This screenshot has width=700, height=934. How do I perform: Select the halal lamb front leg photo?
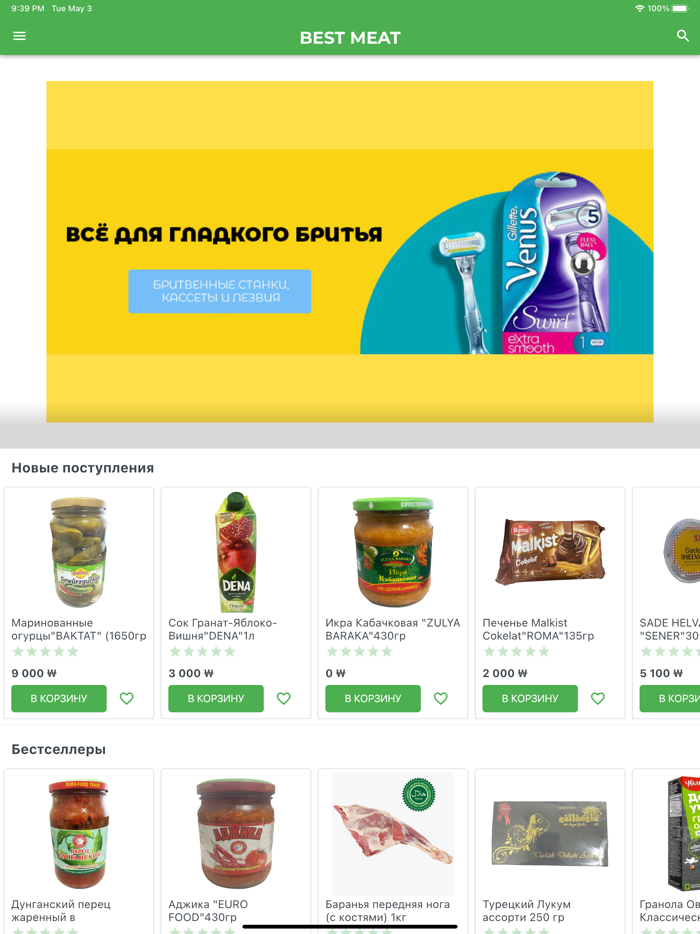pos(393,833)
